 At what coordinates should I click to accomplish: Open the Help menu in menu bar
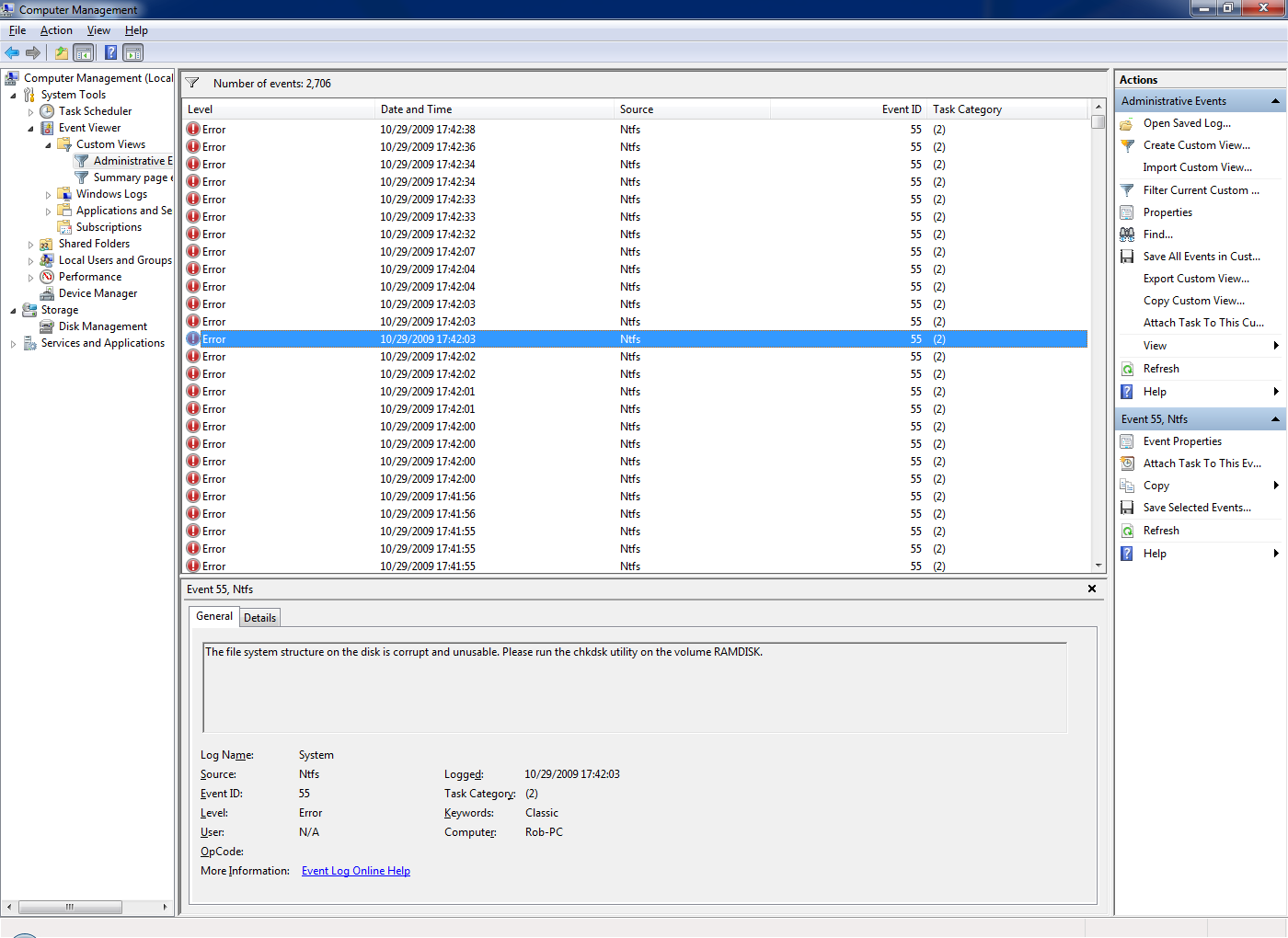point(136,30)
